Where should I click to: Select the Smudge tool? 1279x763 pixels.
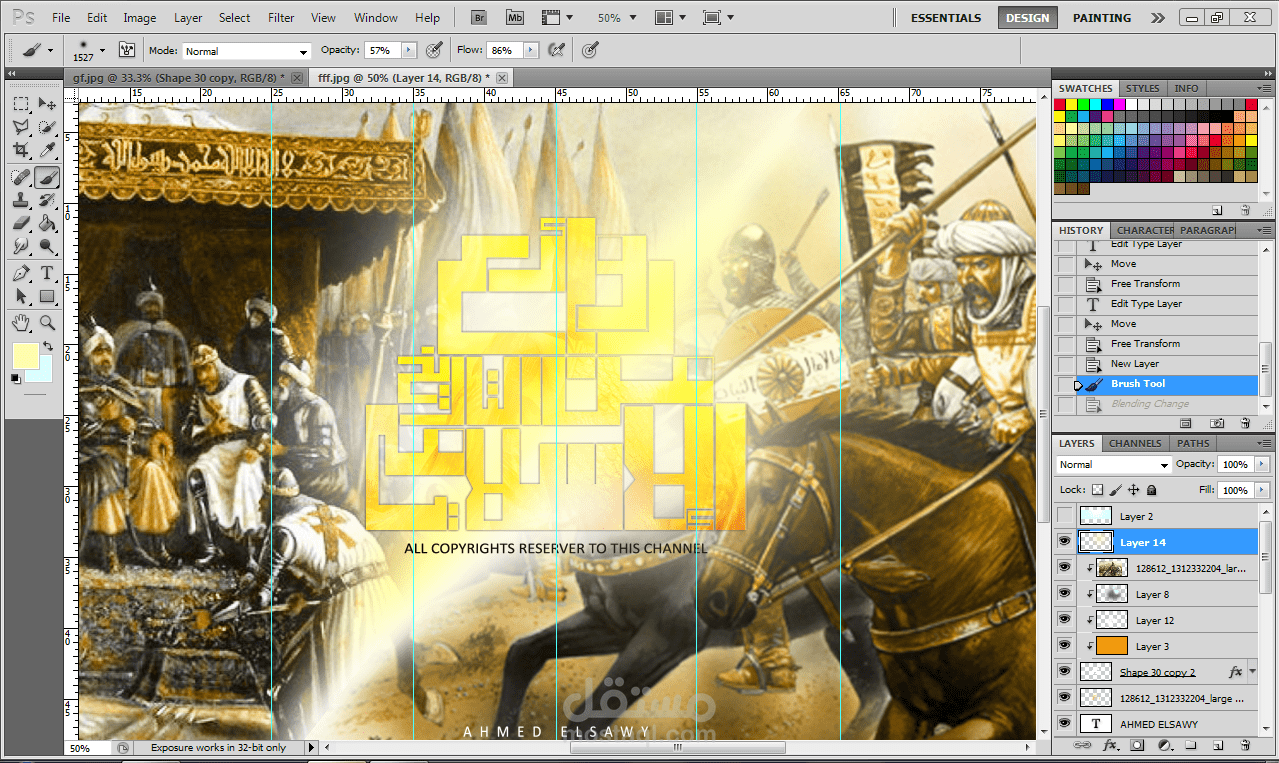click(21, 246)
